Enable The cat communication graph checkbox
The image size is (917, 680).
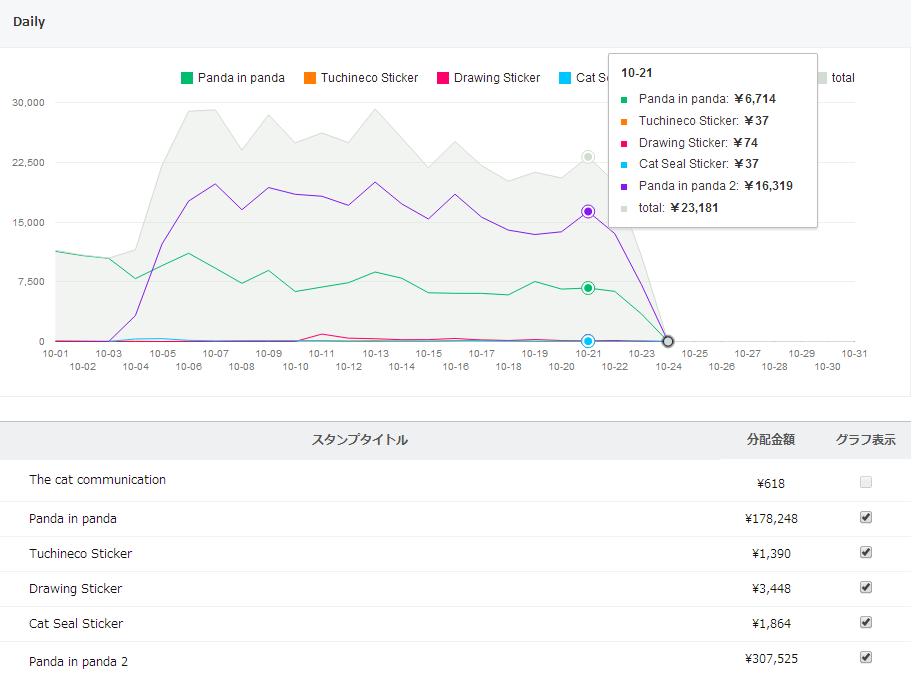[866, 482]
